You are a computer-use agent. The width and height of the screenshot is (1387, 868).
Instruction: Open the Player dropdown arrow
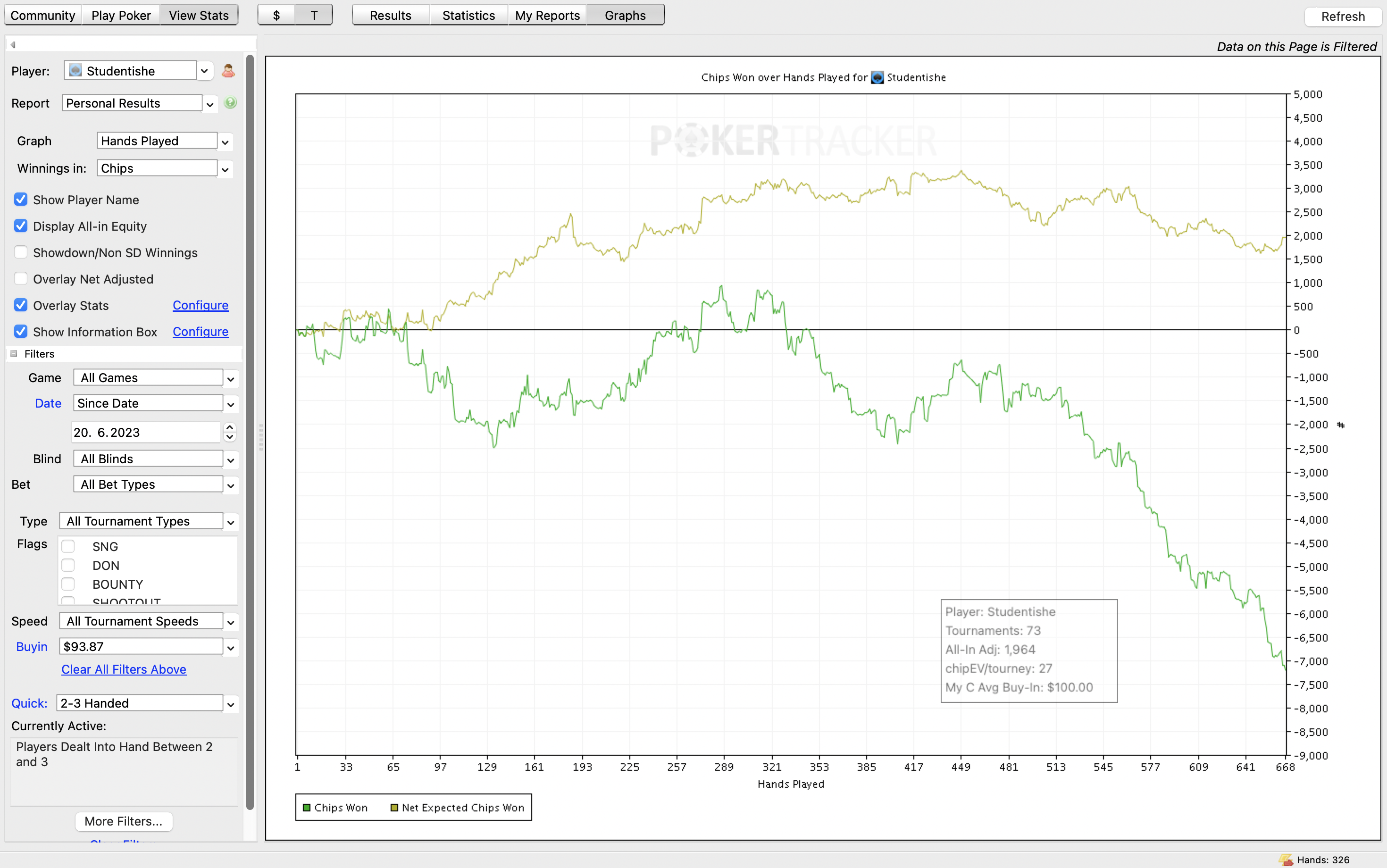point(204,71)
